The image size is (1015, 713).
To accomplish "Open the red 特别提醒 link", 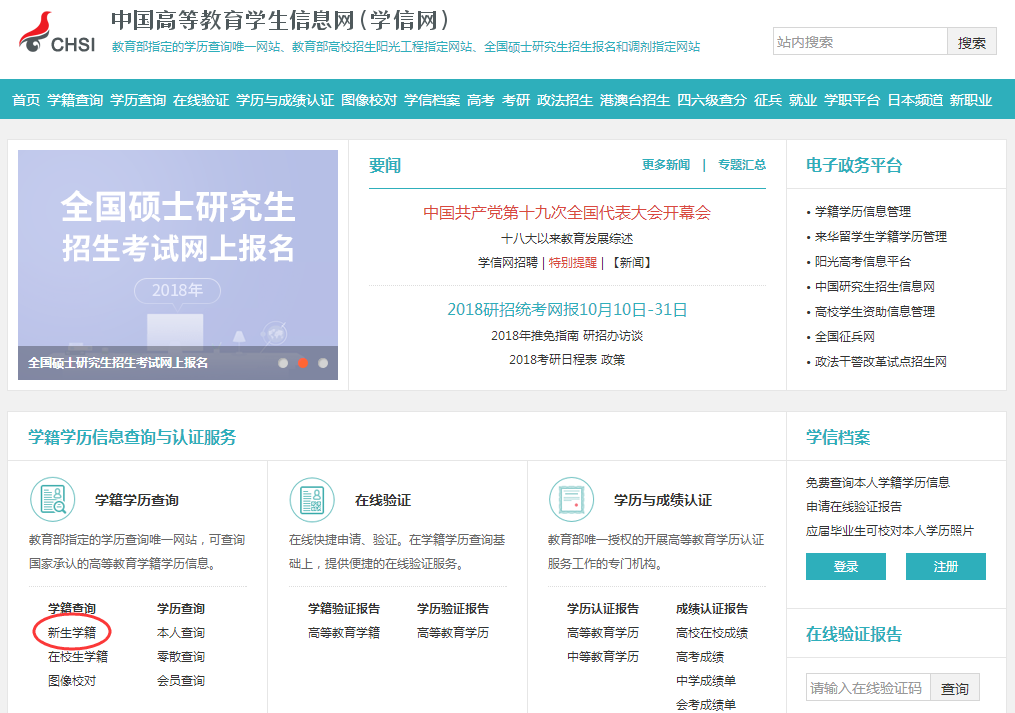I will tap(573, 262).
